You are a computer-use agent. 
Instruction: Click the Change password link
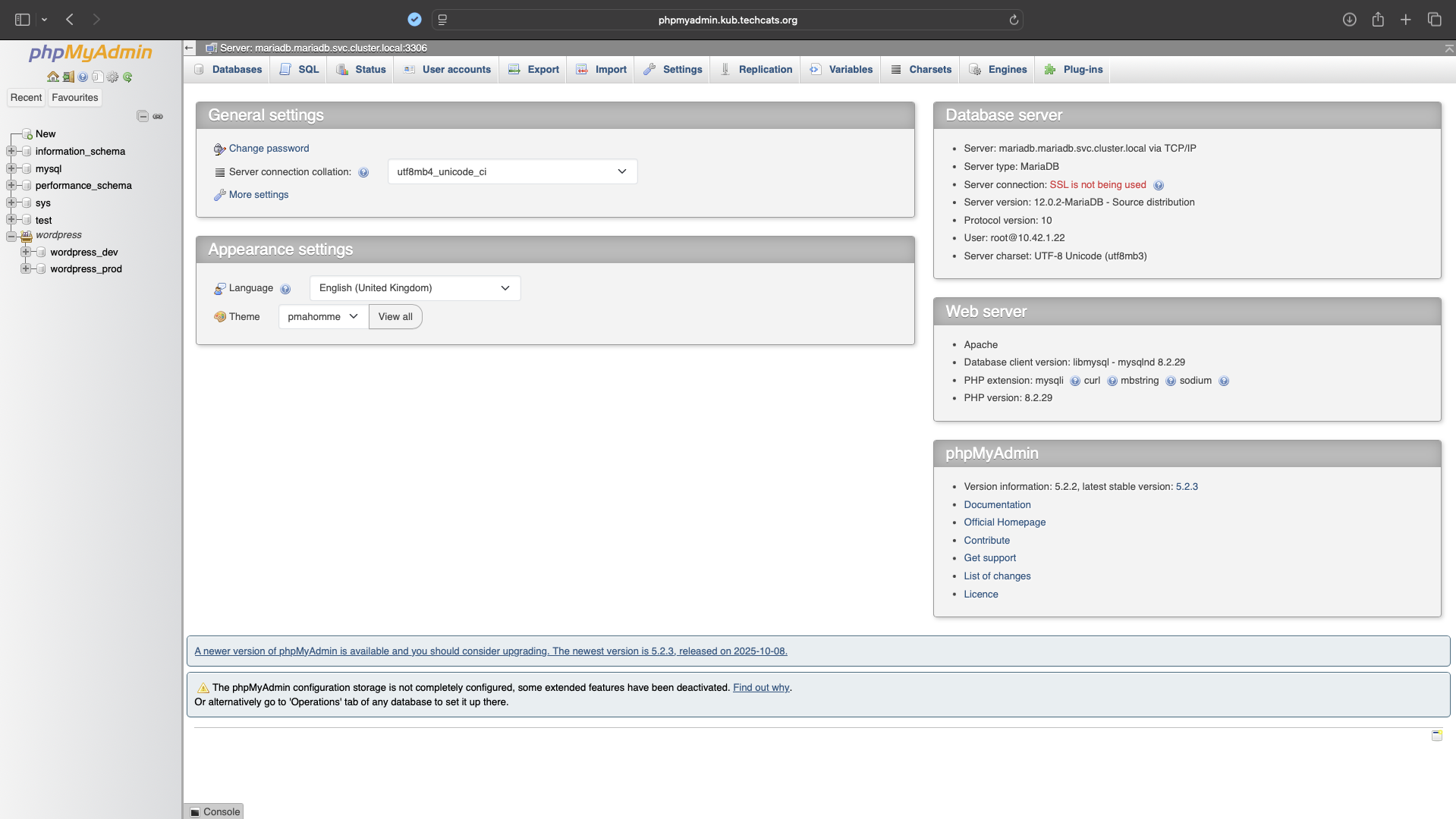269,148
